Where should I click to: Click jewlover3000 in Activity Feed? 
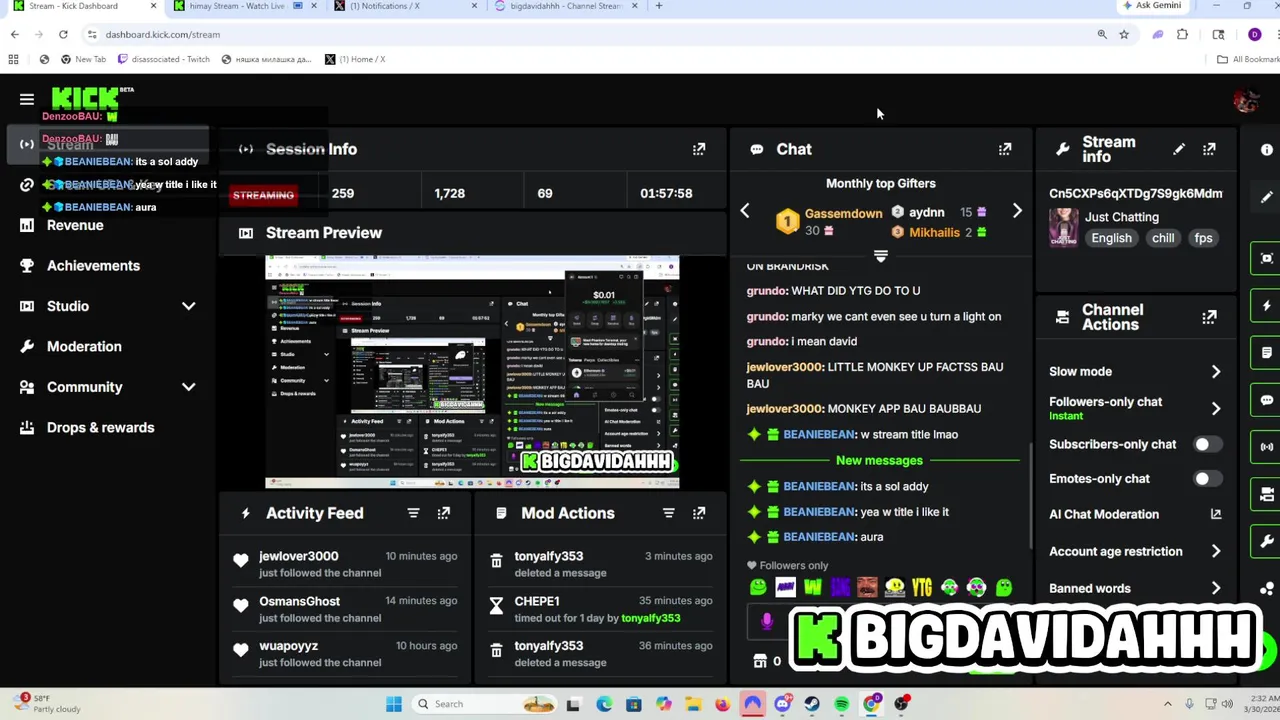[298, 556]
